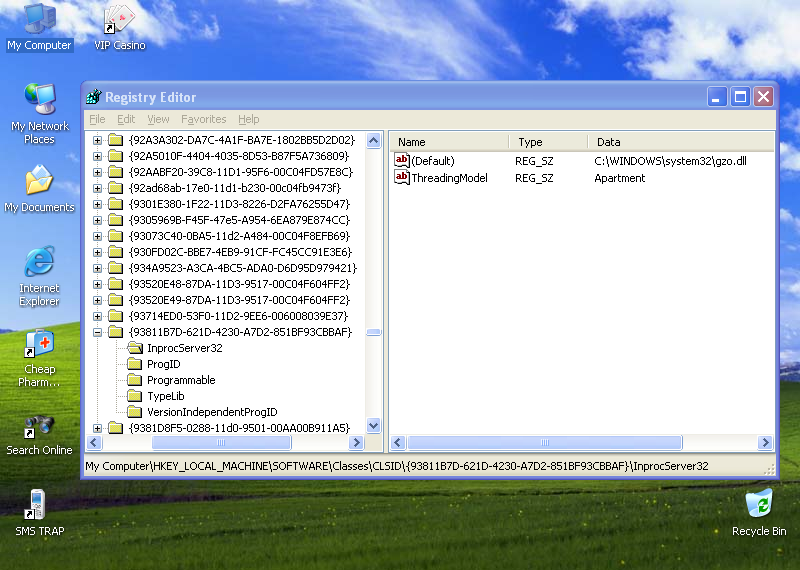Expand the {9305969B-F45F-47e5-A954-6EA879E874CC} key
Viewport: 800px width, 570px height.
pos(97,220)
